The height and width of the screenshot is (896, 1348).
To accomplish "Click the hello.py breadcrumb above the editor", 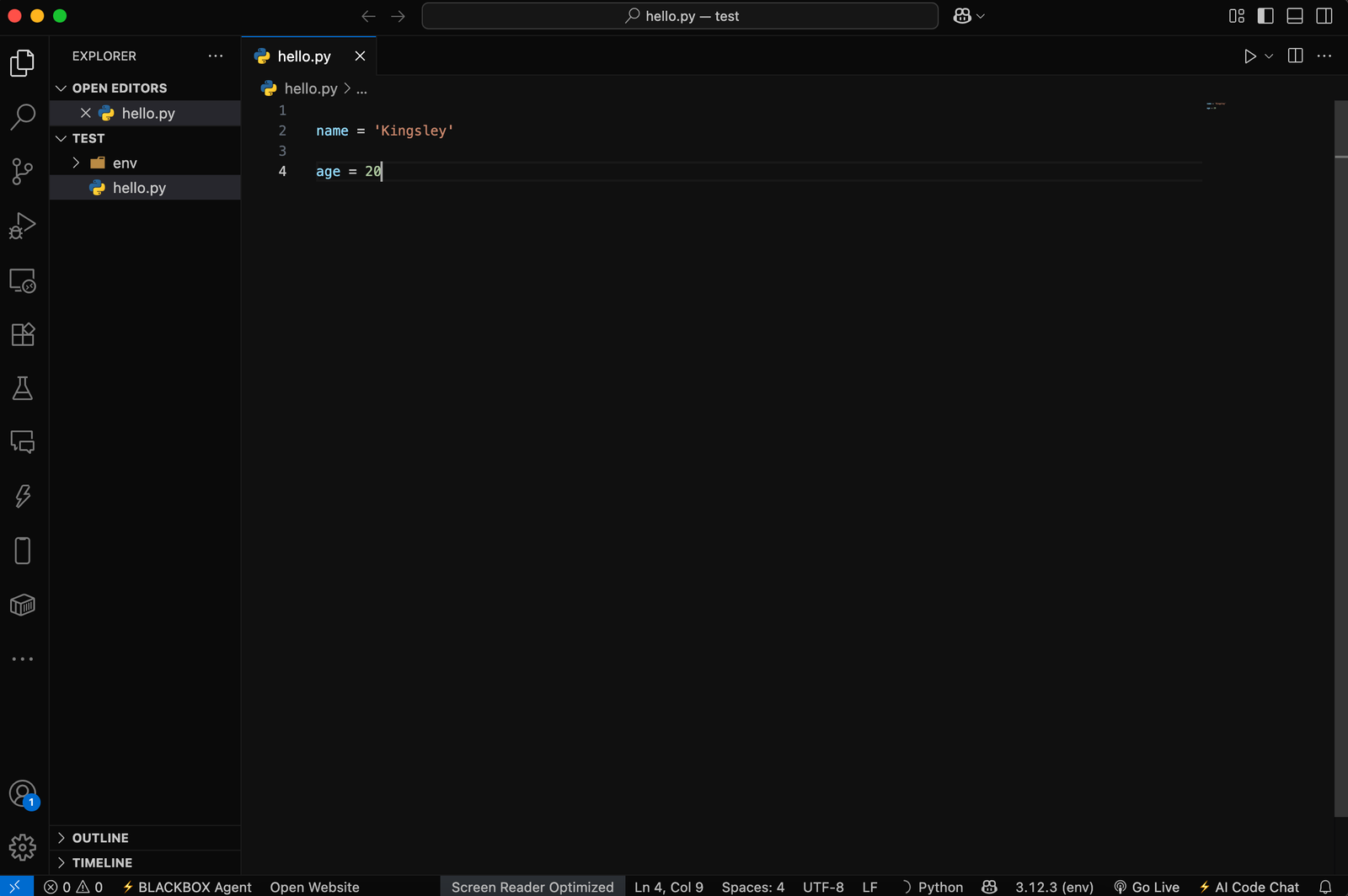I will [310, 88].
